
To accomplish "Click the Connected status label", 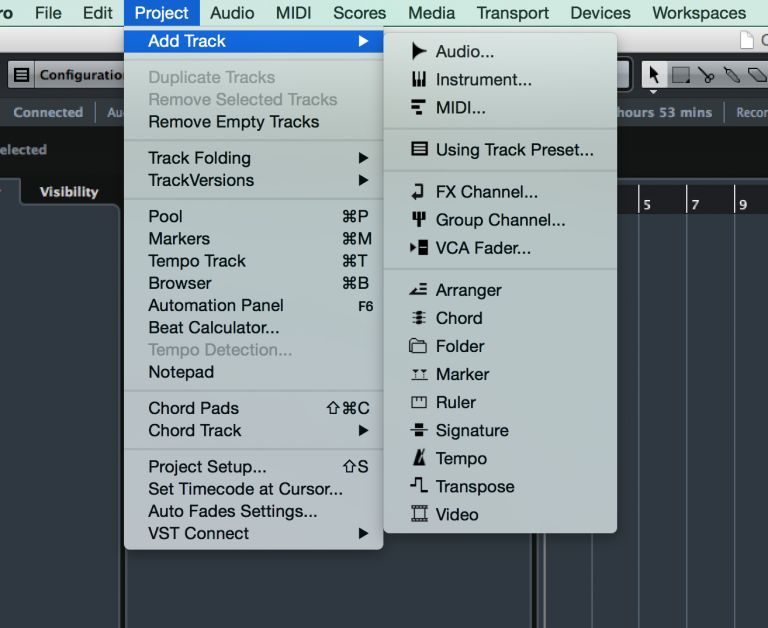I will point(48,112).
